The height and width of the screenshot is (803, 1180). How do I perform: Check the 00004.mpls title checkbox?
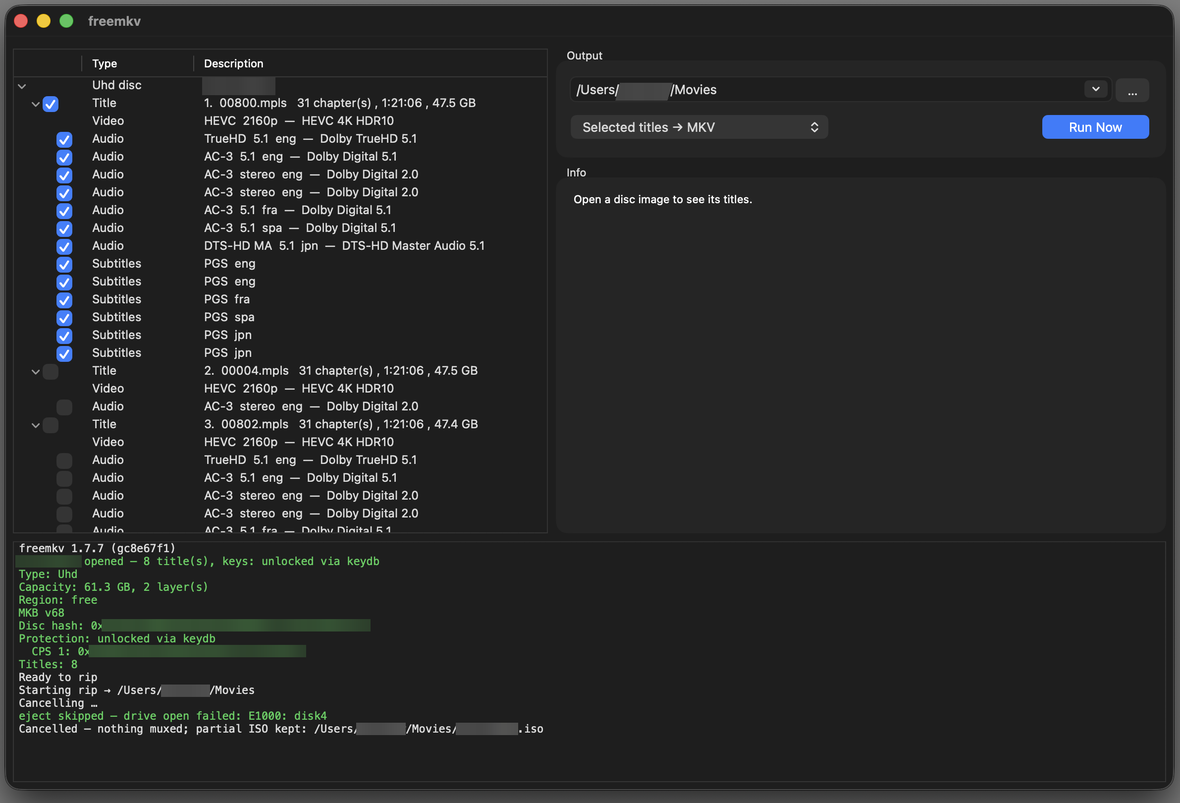click(50, 372)
